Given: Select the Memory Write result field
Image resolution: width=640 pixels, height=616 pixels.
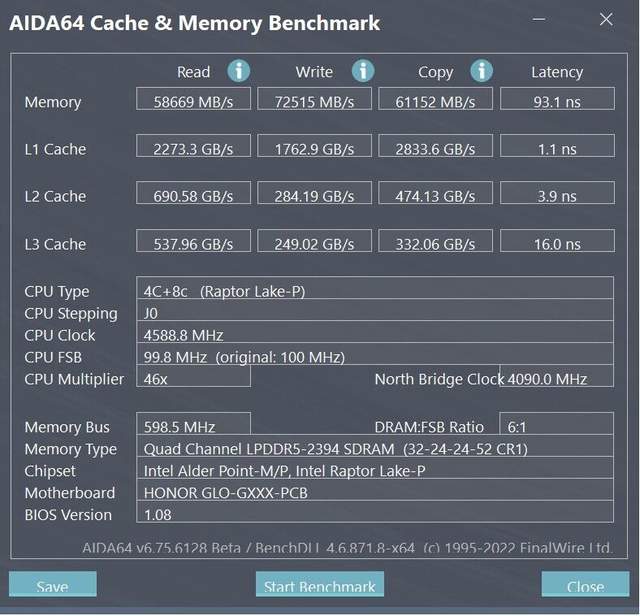Looking at the screenshot, I should (x=315, y=101).
